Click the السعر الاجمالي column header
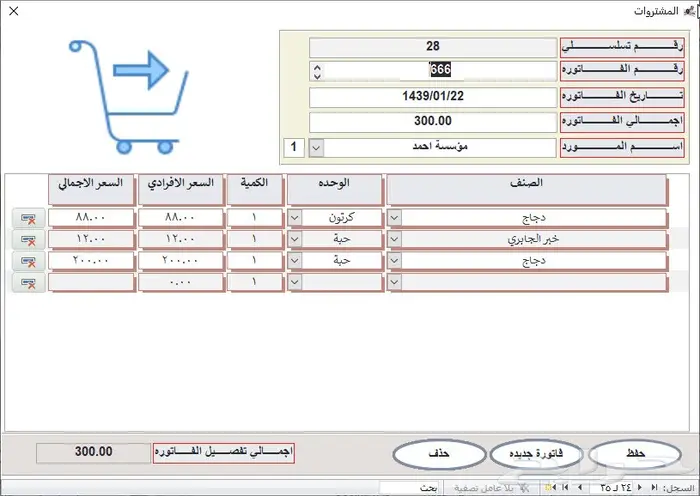The width and height of the screenshot is (700, 496). tap(91, 189)
